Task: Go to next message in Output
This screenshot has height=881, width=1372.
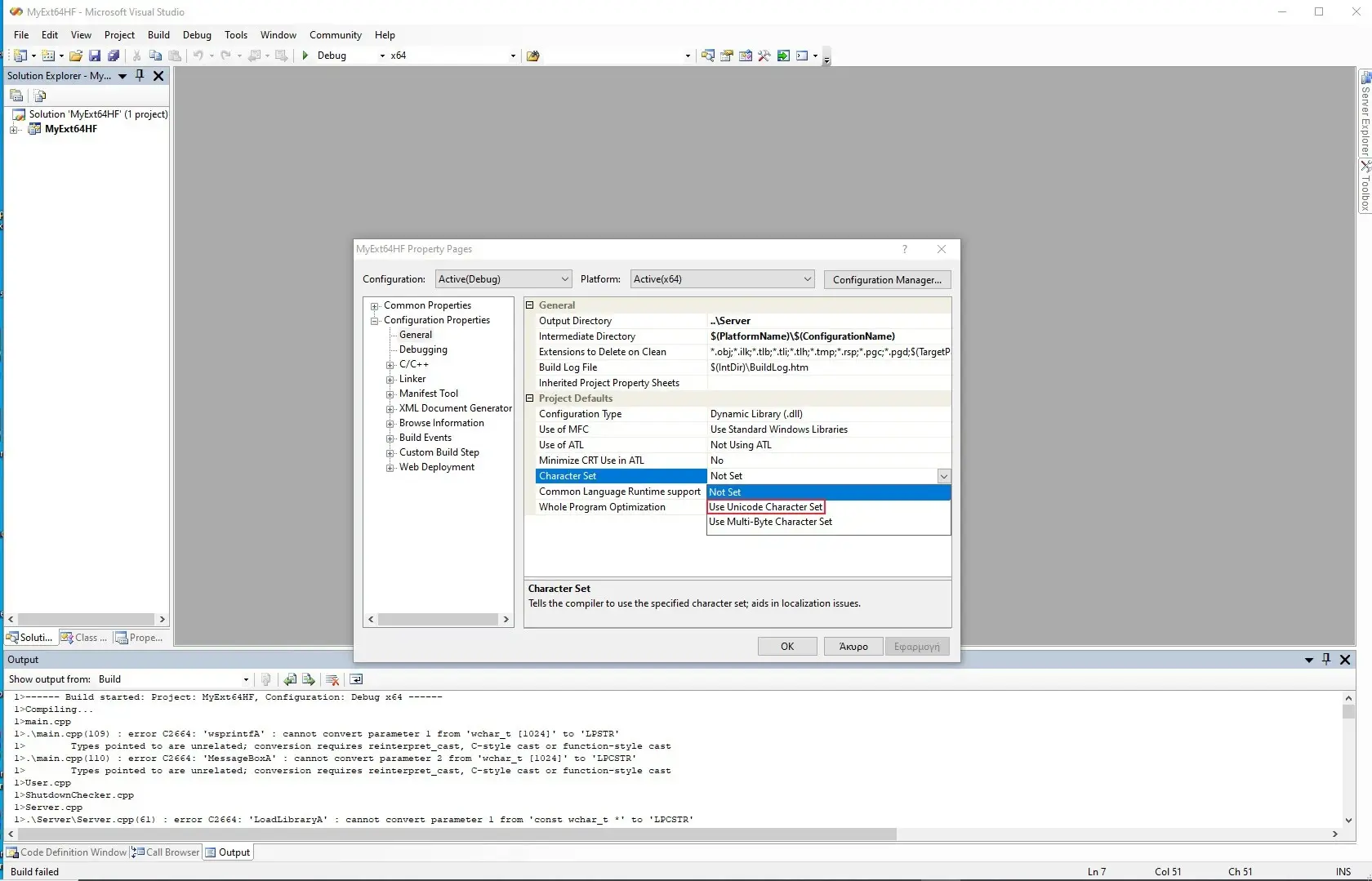Action: [x=309, y=679]
